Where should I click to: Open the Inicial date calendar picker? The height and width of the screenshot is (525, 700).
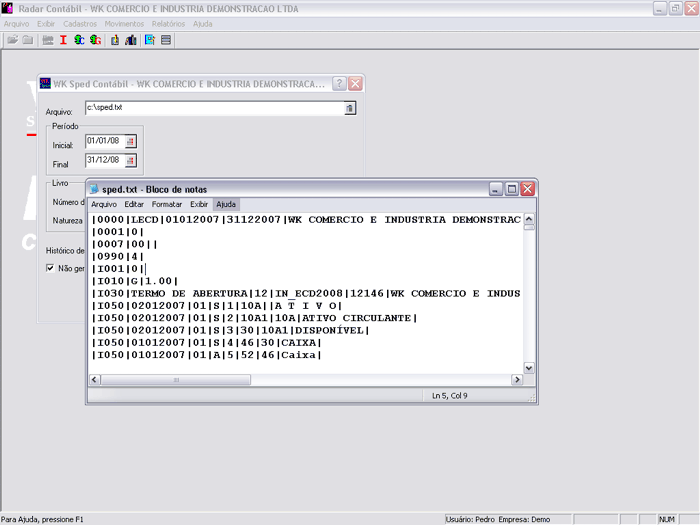coord(130,142)
